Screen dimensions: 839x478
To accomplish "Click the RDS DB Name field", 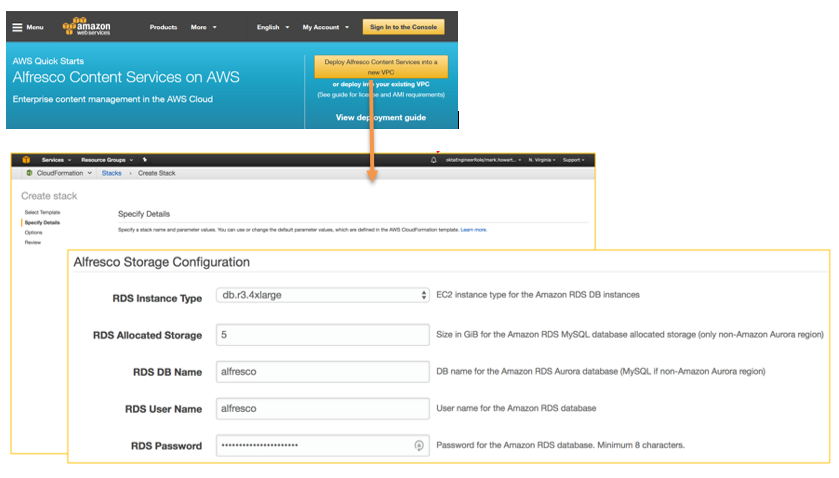I will [323, 371].
